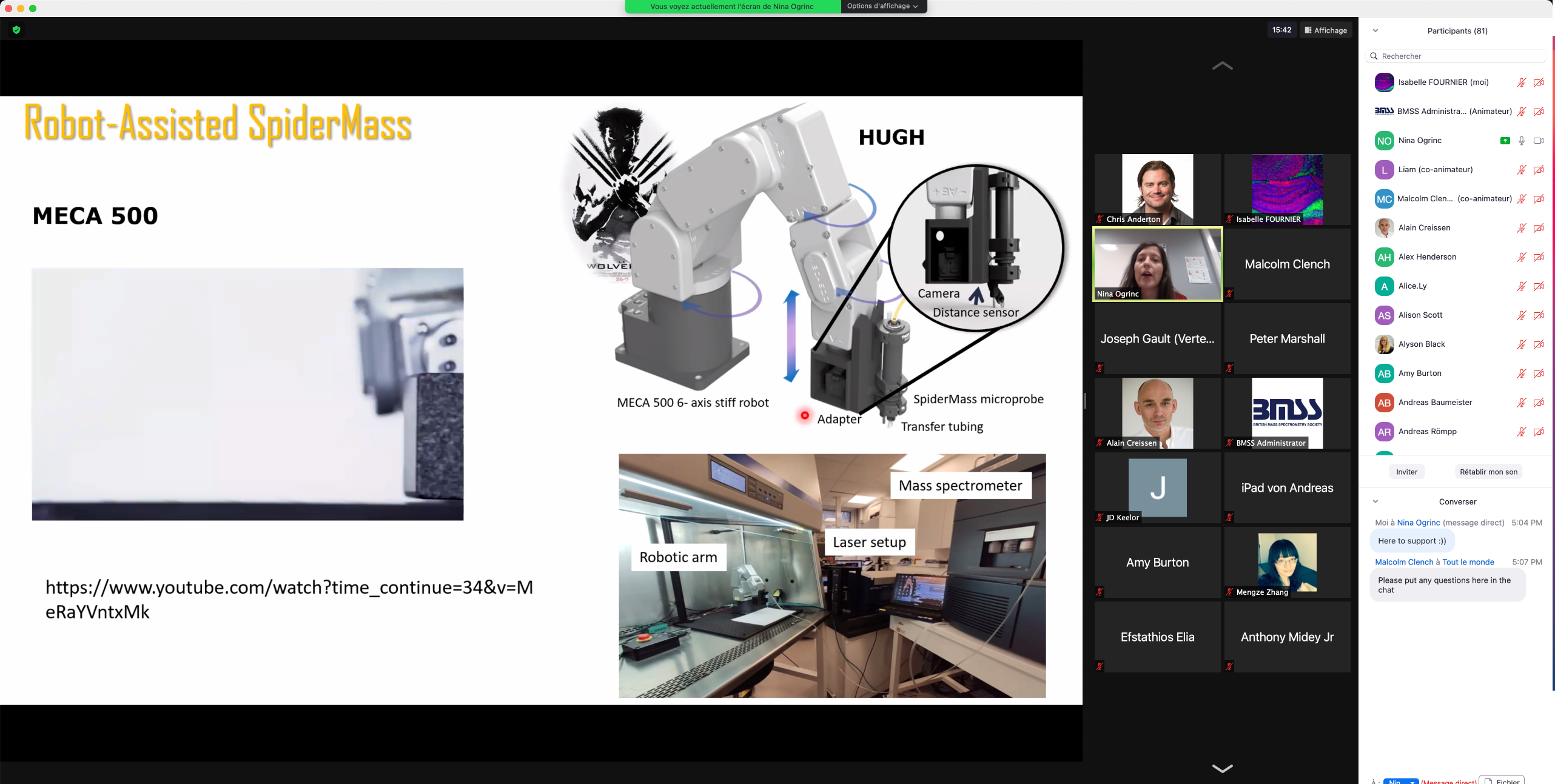This screenshot has height=784, width=1555.
Task: Open chat recipient dropdown showing Nin
Action: click(1401, 781)
